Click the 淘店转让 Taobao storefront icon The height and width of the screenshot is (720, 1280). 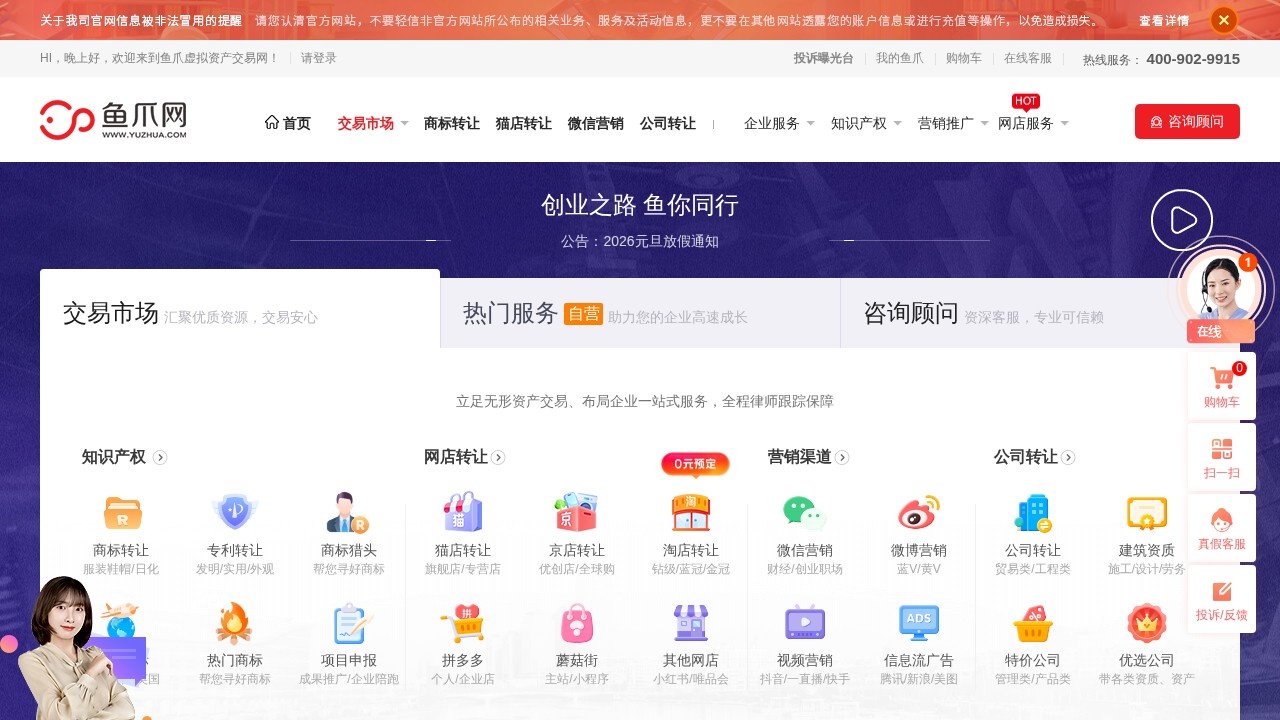692,512
